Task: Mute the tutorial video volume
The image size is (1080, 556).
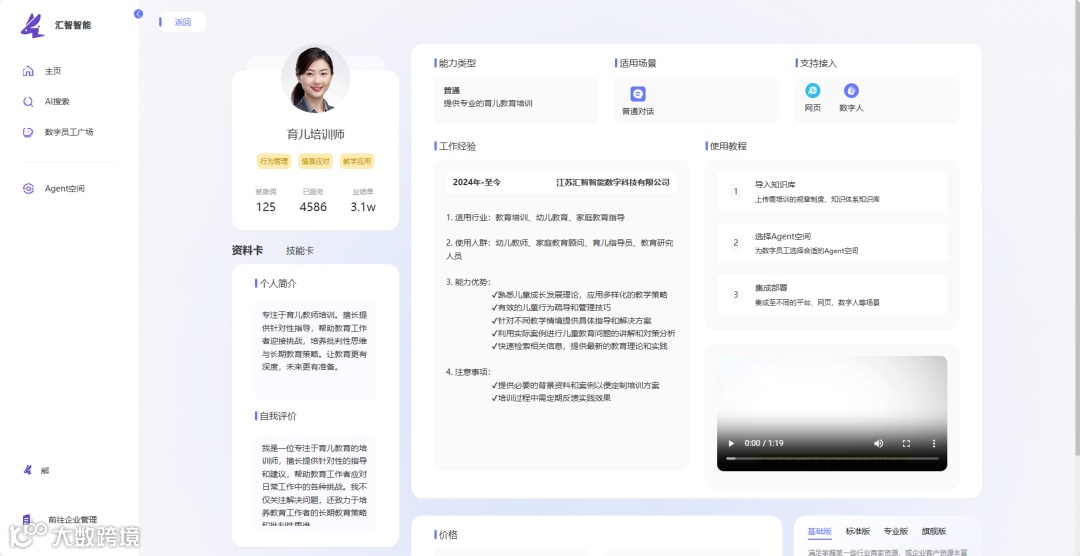Action: click(878, 443)
